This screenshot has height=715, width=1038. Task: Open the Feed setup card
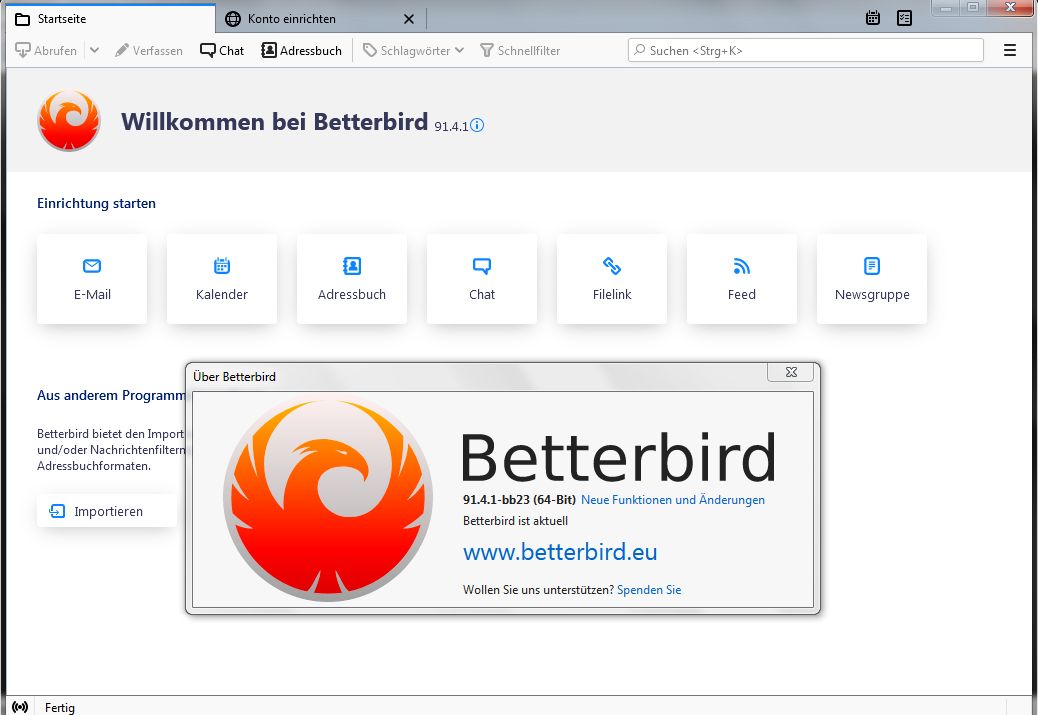(741, 279)
